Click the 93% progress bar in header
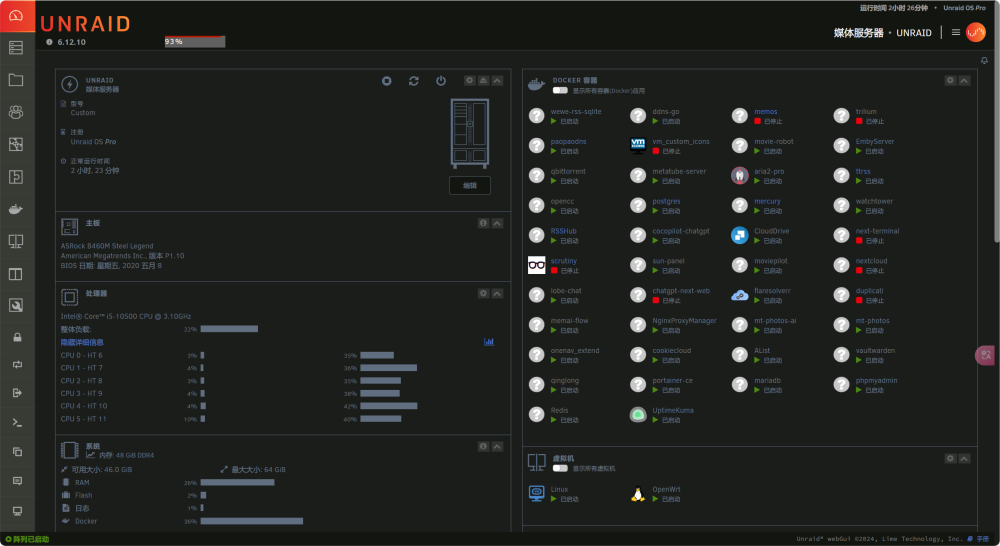Screen dimensions: 1000x546 (195, 41)
